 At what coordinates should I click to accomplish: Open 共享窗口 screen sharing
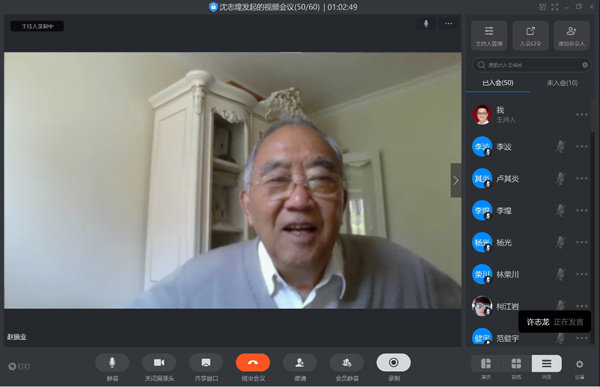pyautogui.click(x=206, y=363)
